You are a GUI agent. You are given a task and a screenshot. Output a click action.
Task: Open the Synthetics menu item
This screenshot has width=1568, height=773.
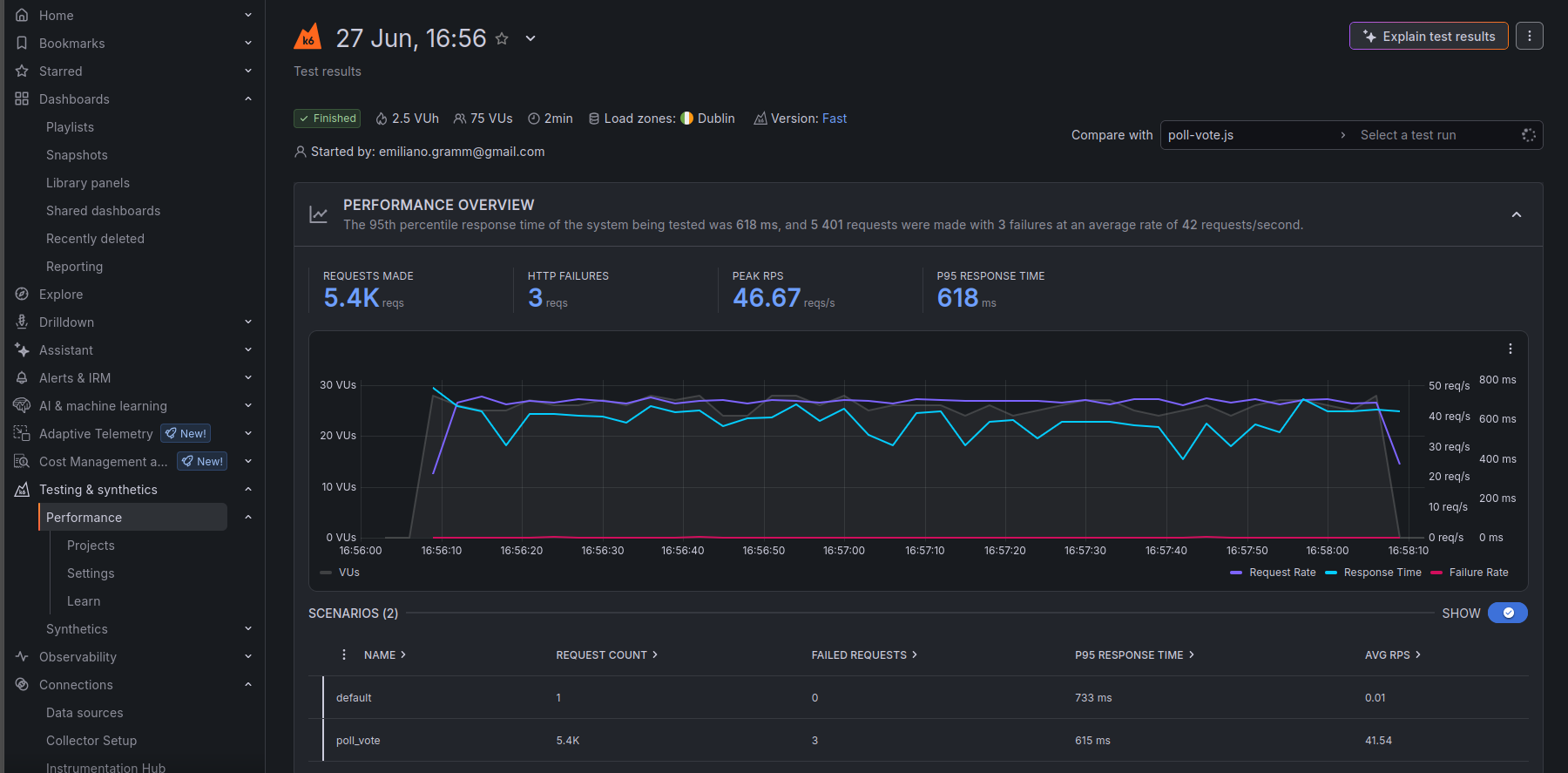tap(77, 629)
